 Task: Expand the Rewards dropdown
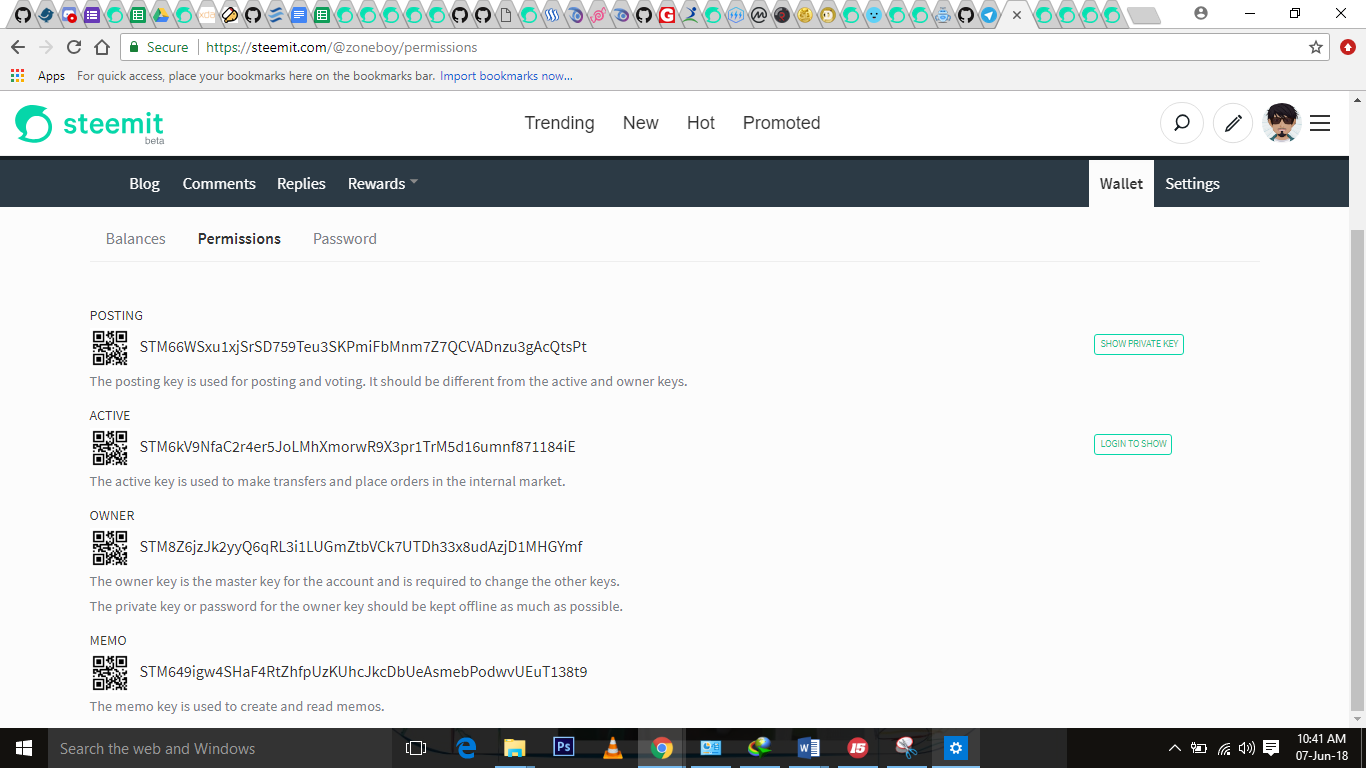[383, 184]
